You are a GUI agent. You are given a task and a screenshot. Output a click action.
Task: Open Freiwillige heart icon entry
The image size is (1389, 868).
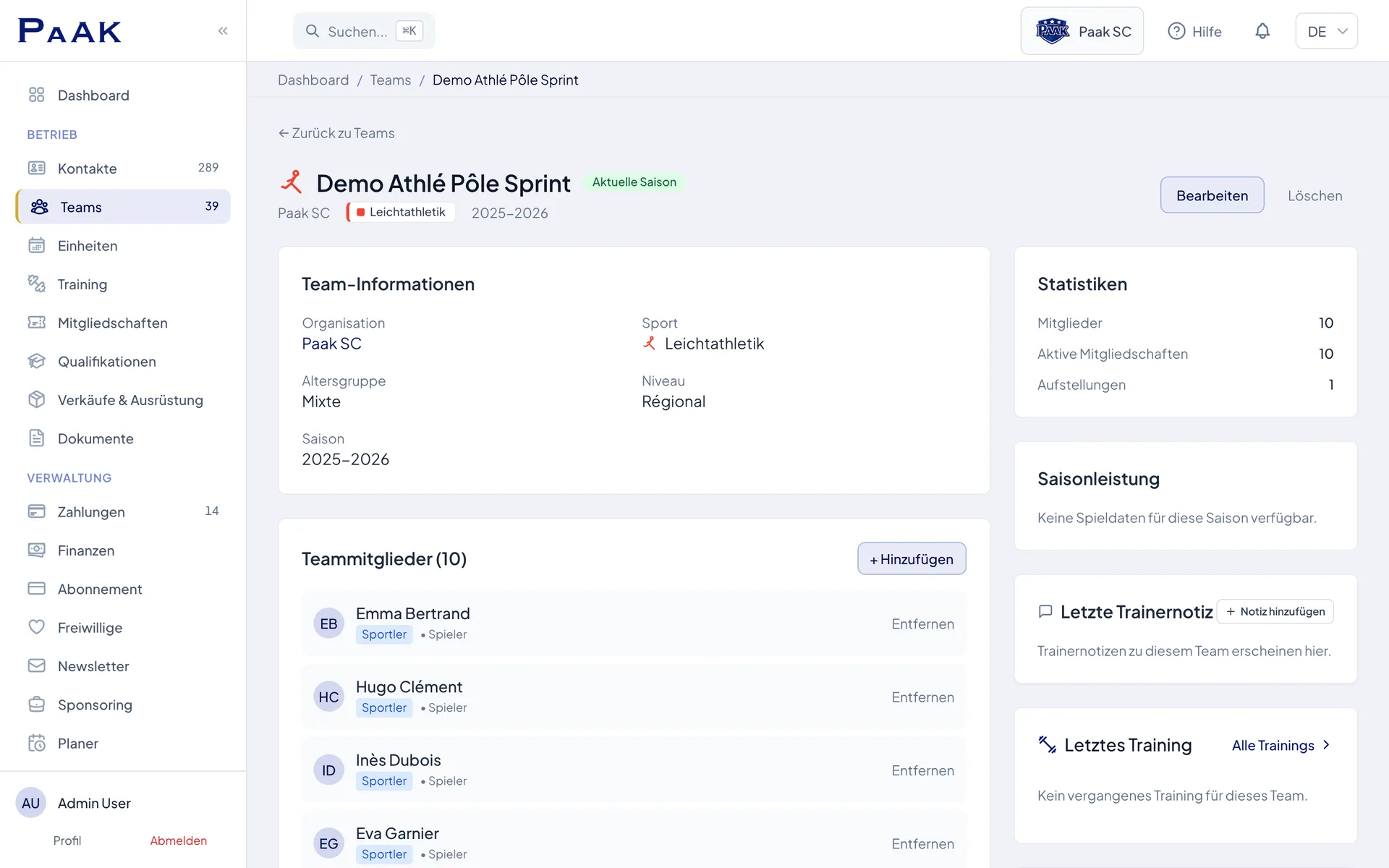coord(123,627)
